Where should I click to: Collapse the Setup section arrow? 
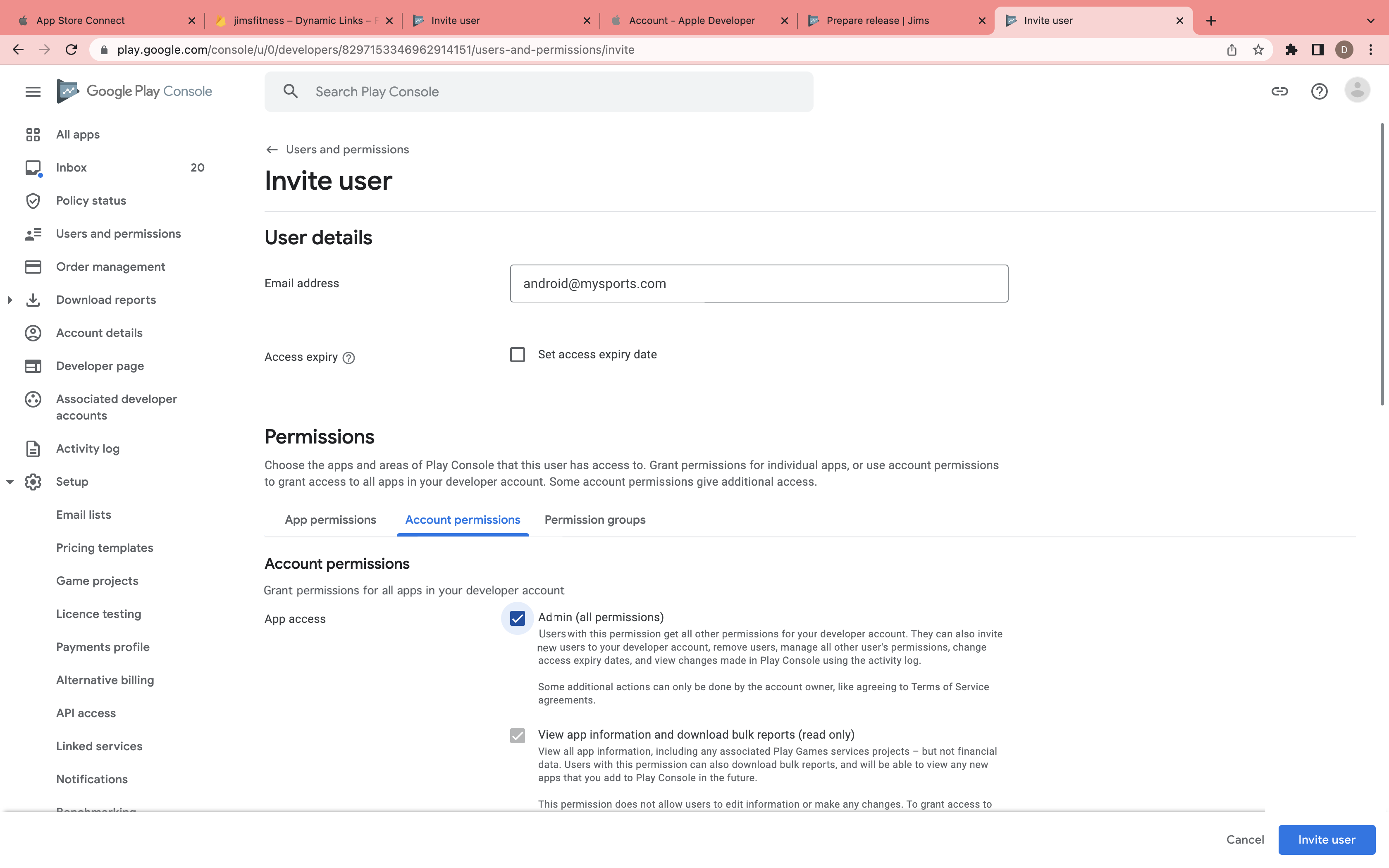10,482
